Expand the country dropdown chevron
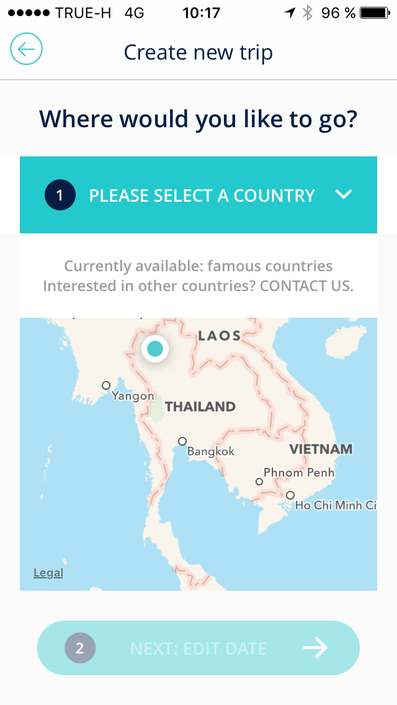Viewport: 397px width, 705px height. coord(344,195)
